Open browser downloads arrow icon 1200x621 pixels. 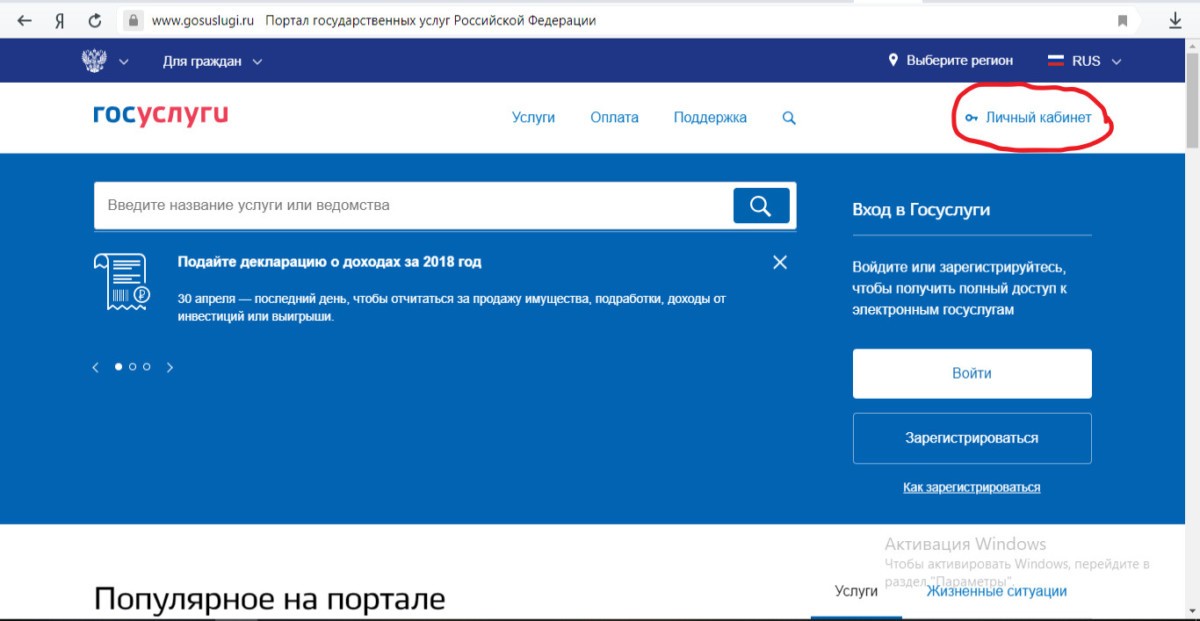(1175, 20)
